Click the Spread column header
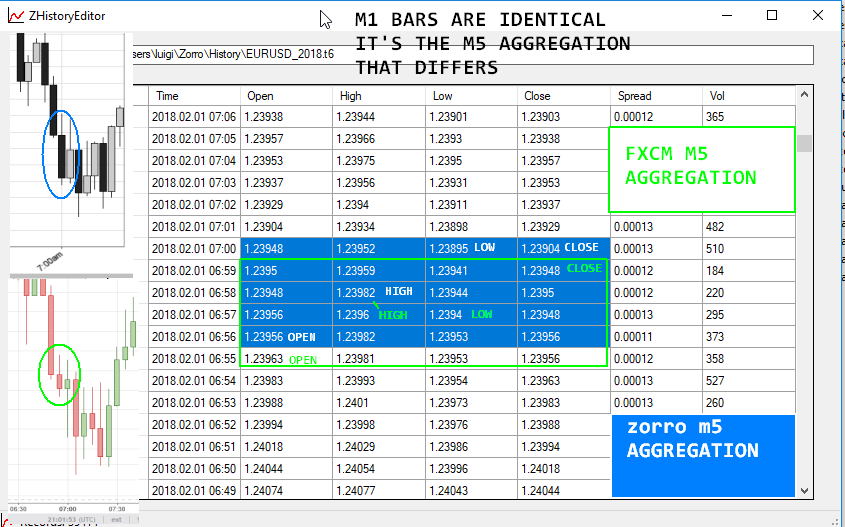 pyautogui.click(x=656, y=96)
